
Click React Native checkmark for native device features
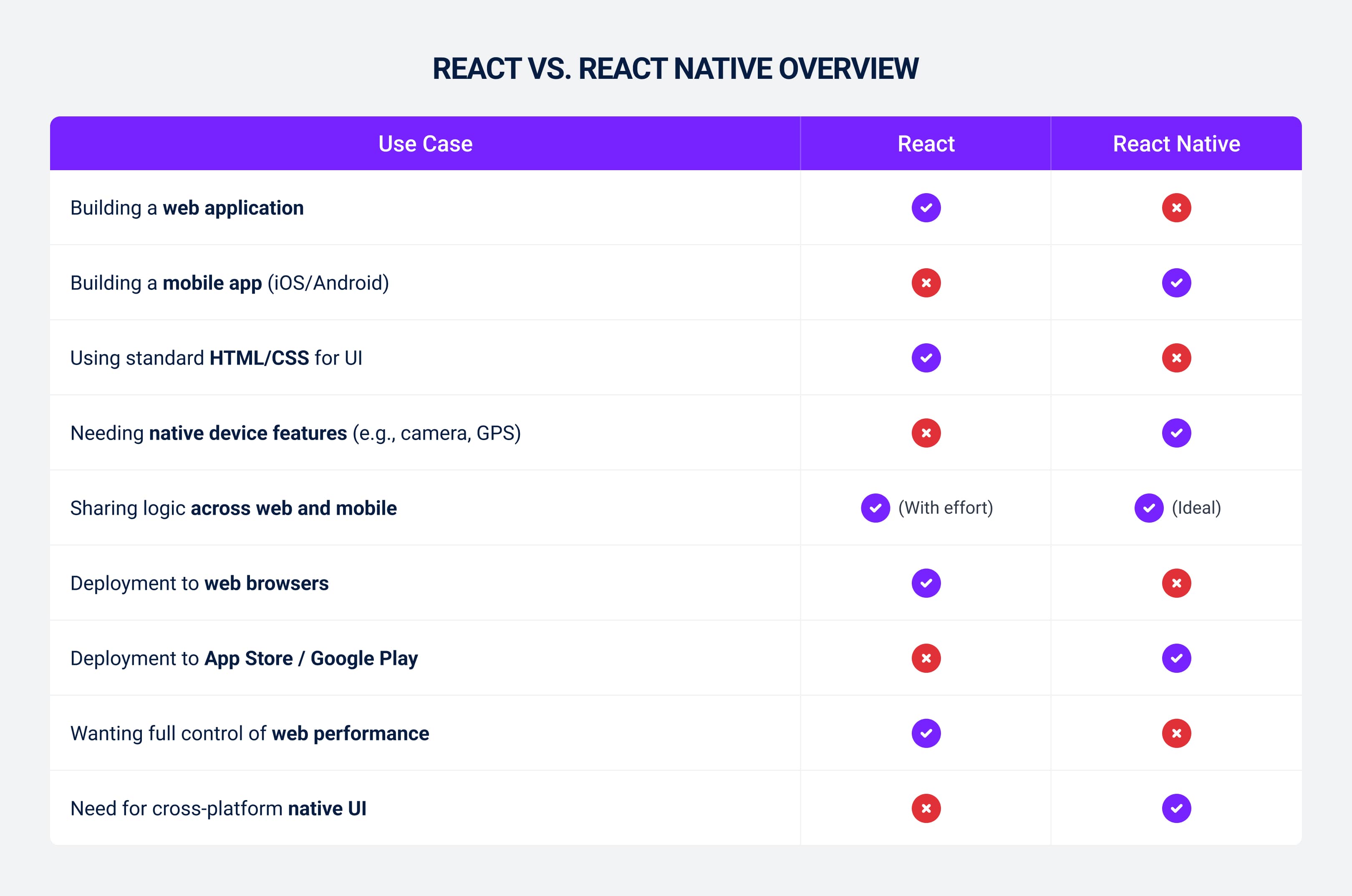click(x=1176, y=433)
